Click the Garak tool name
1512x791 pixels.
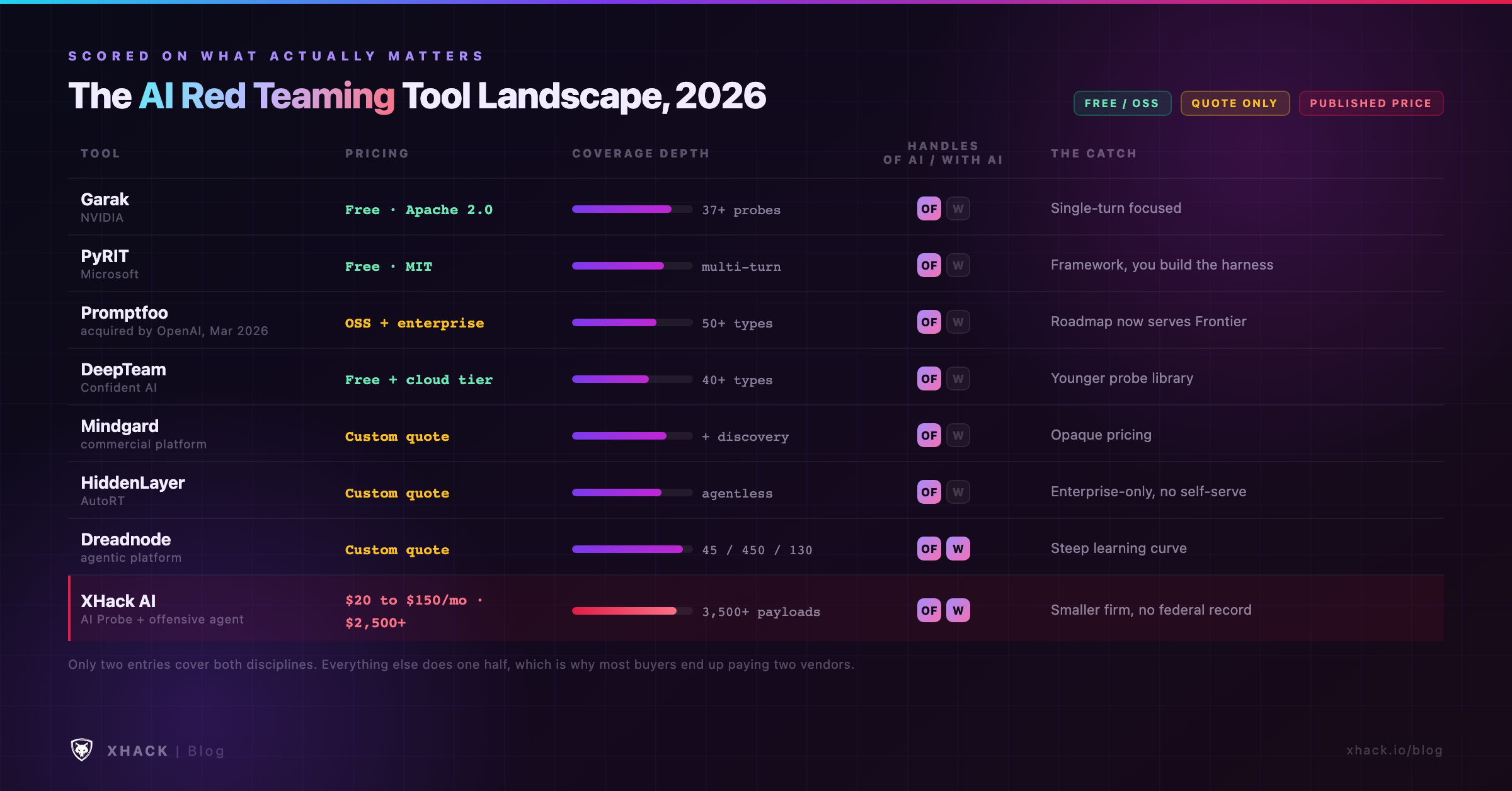105,200
